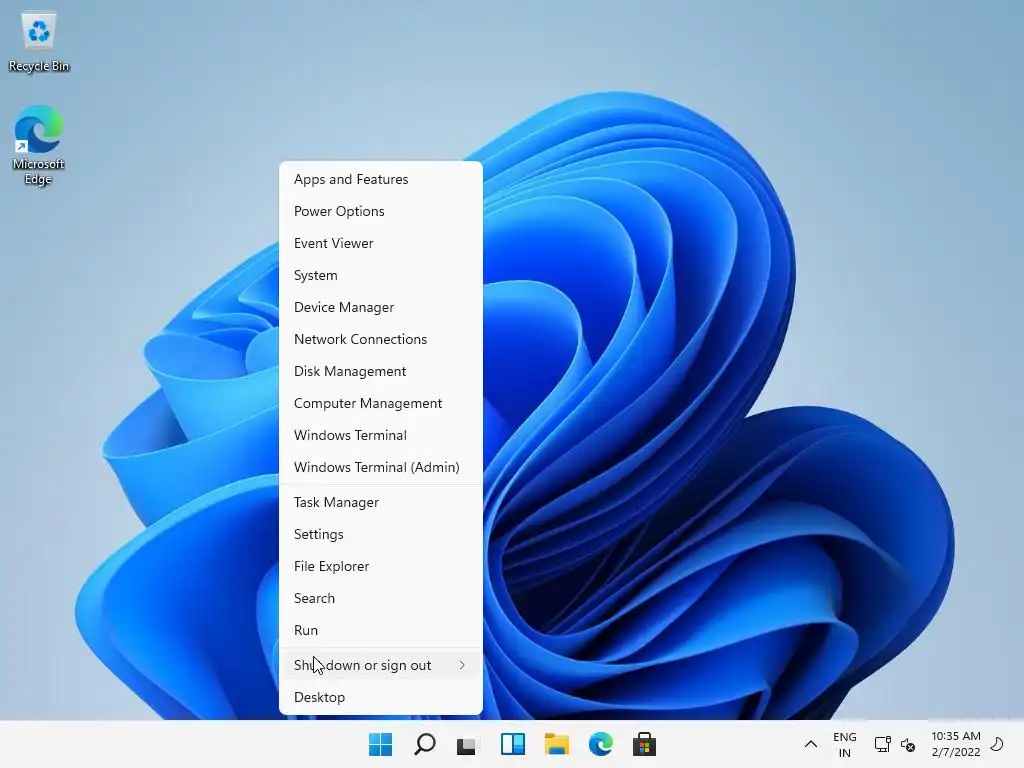Open System from the menu
The width and height of the screenshot is (1024, 768).
(381, 275)
